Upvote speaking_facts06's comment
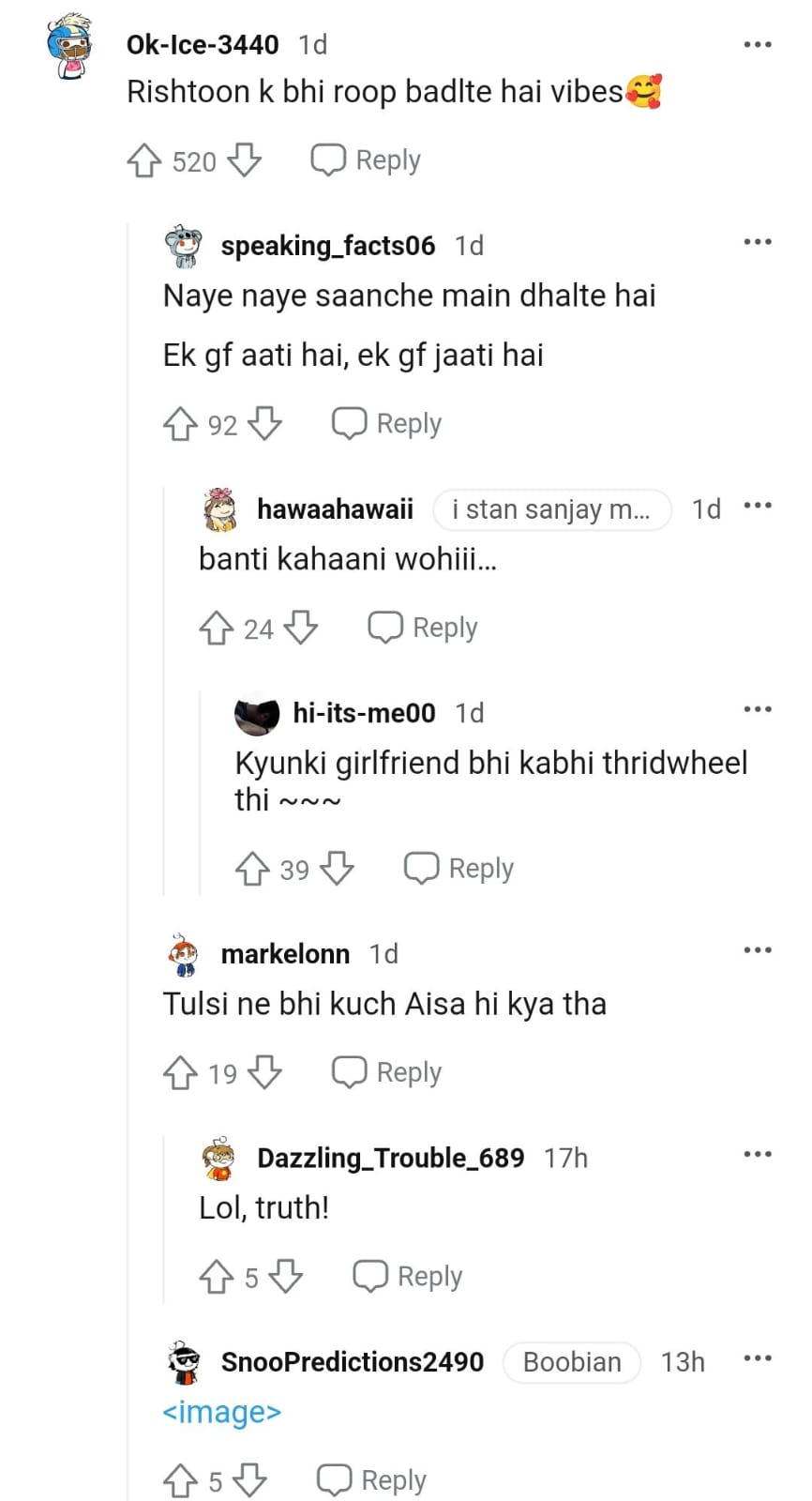Image resolution: width=812 pixels, height=1501 pixels. [x=180, y=424]
